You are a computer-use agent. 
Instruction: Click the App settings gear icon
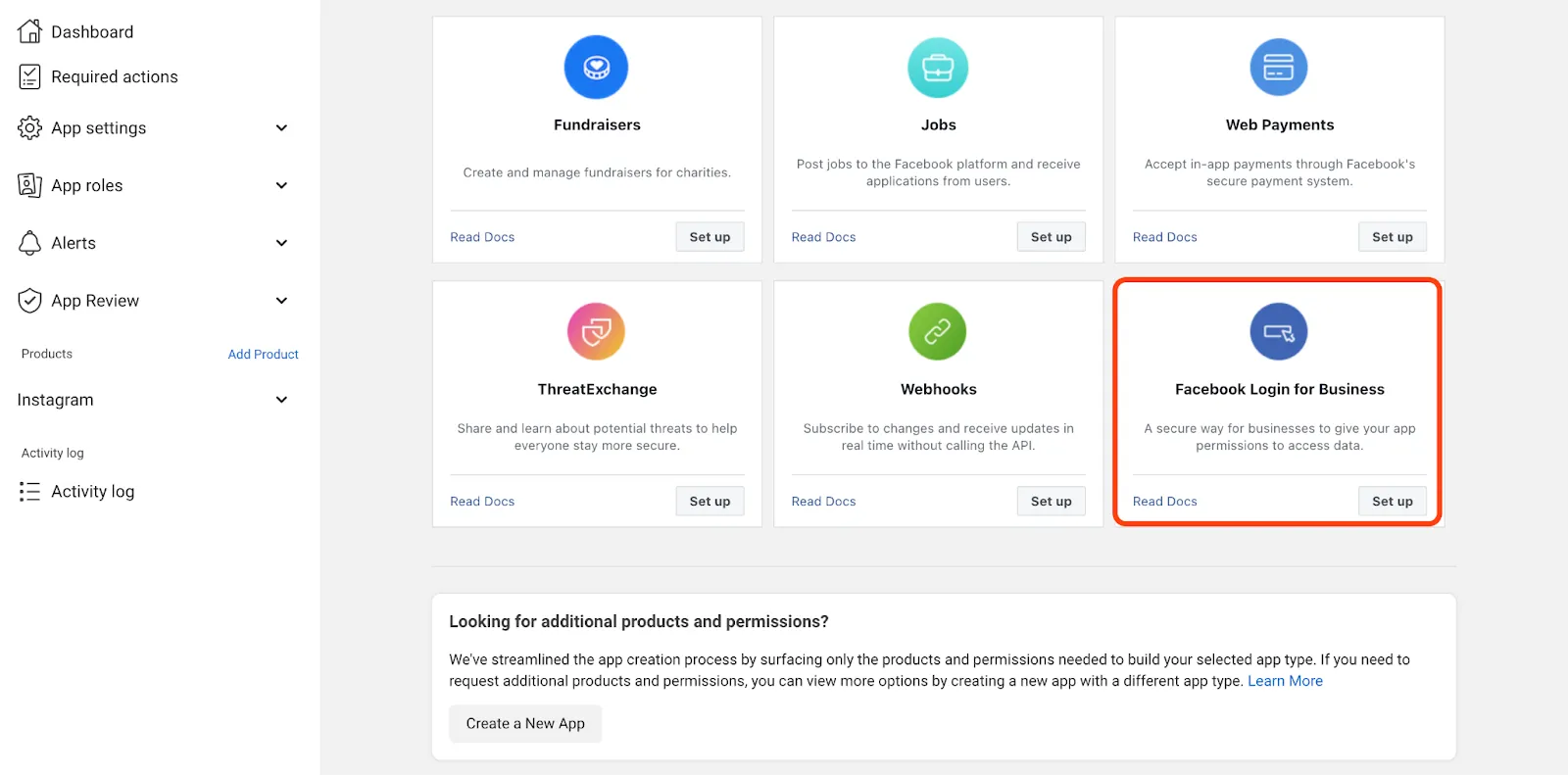29,127
